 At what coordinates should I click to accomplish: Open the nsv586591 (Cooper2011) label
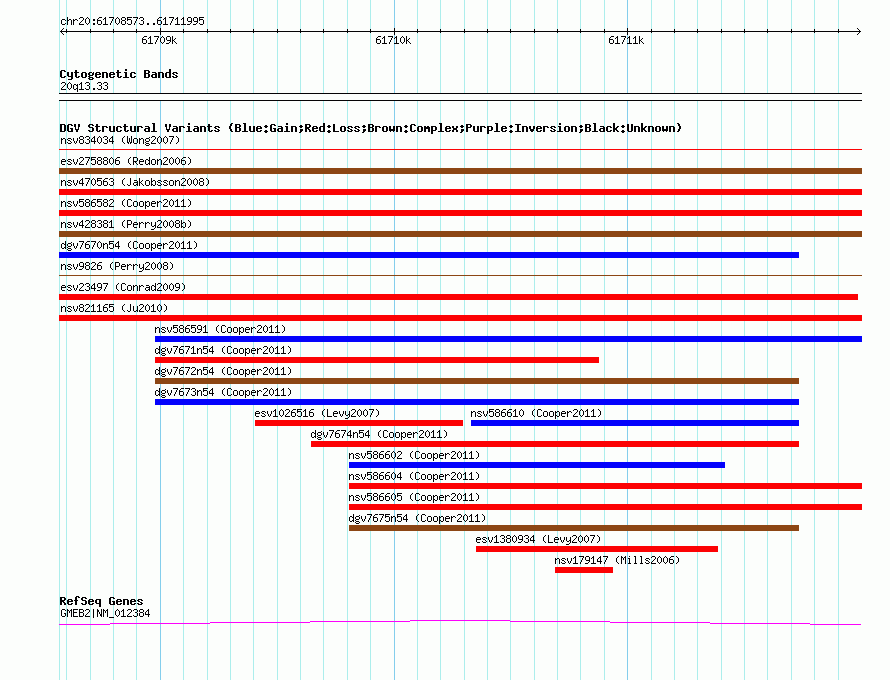pos(220,329)
